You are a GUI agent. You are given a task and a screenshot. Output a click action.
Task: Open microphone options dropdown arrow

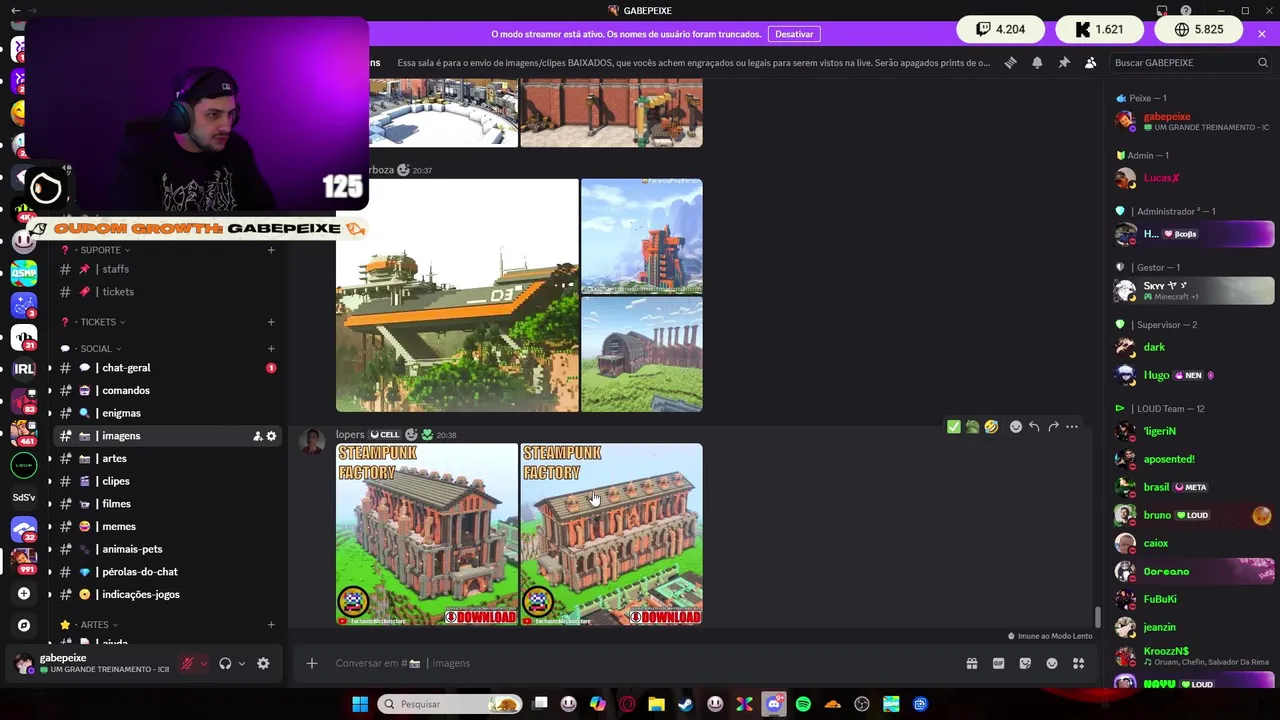click(x=204, y=663)
